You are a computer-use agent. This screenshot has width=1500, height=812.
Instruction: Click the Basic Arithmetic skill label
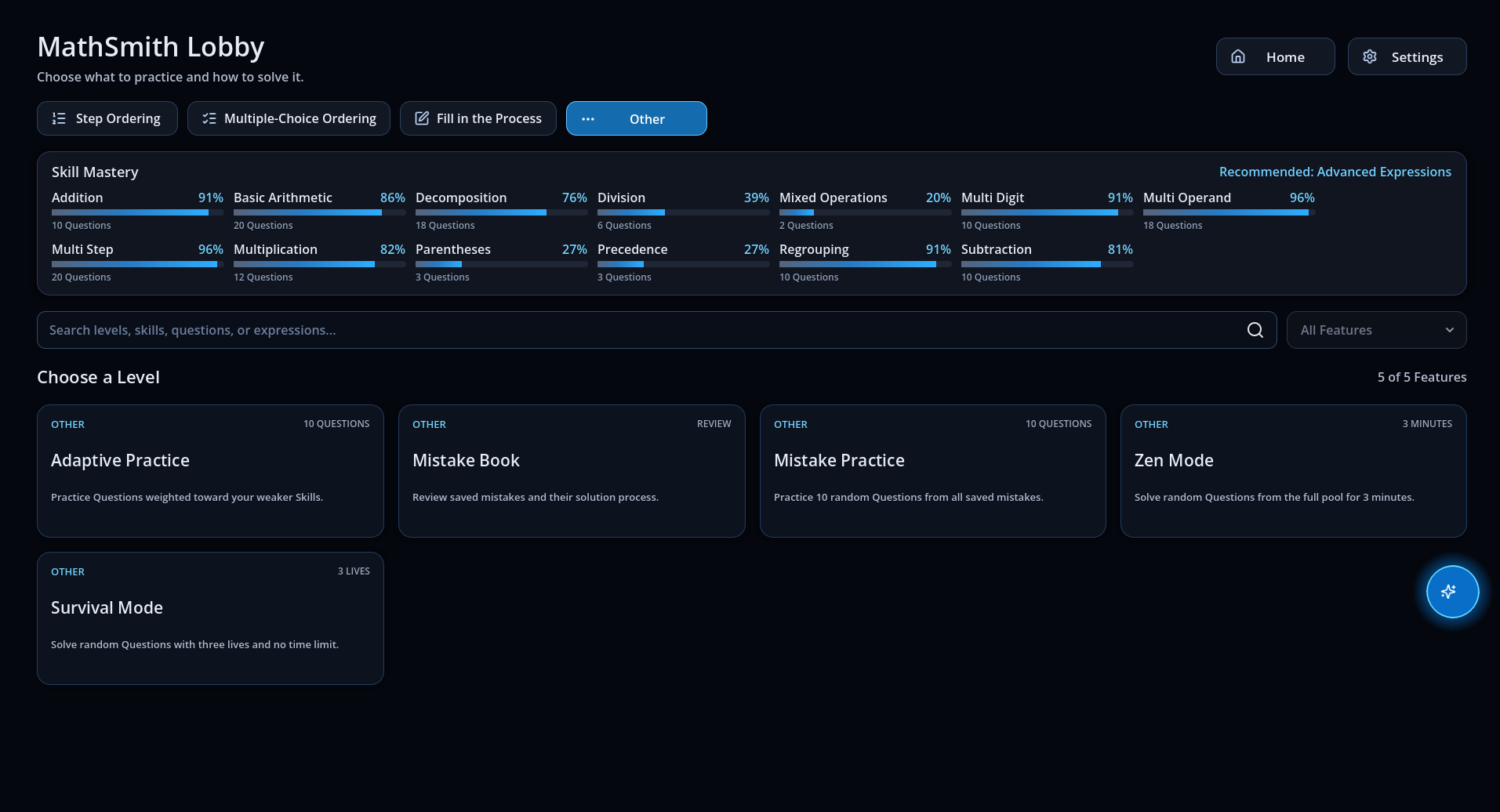(x=283, y=198)
